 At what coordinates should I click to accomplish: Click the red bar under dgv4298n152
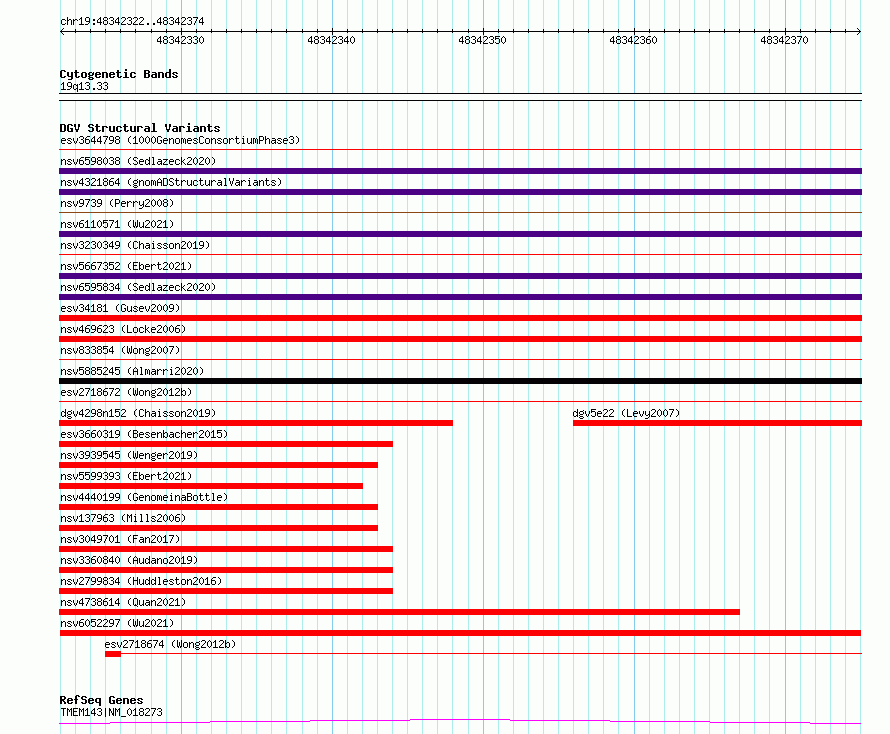pyautogui.click(x=256, y=423)
